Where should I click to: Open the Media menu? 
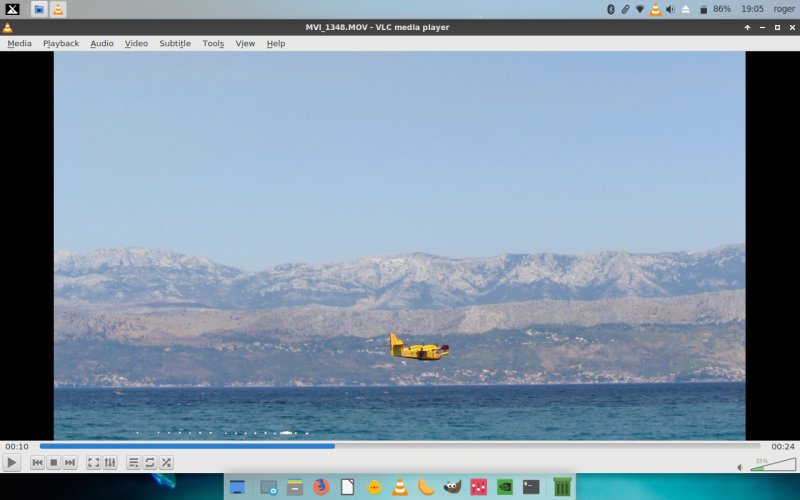pyautogui.click(x=19, y=43)
